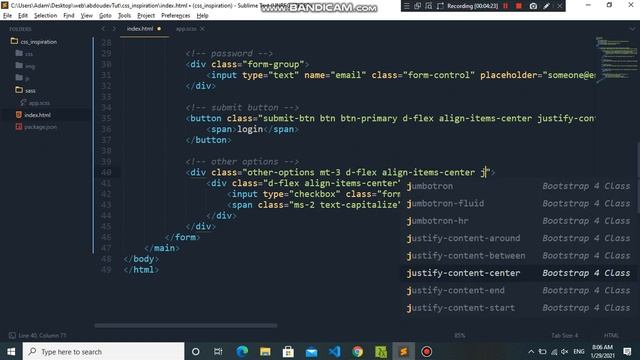Viewport: 640px width, 360px height.
Task: Switch to the app.scss tab
Action: (x=186, y=29)
